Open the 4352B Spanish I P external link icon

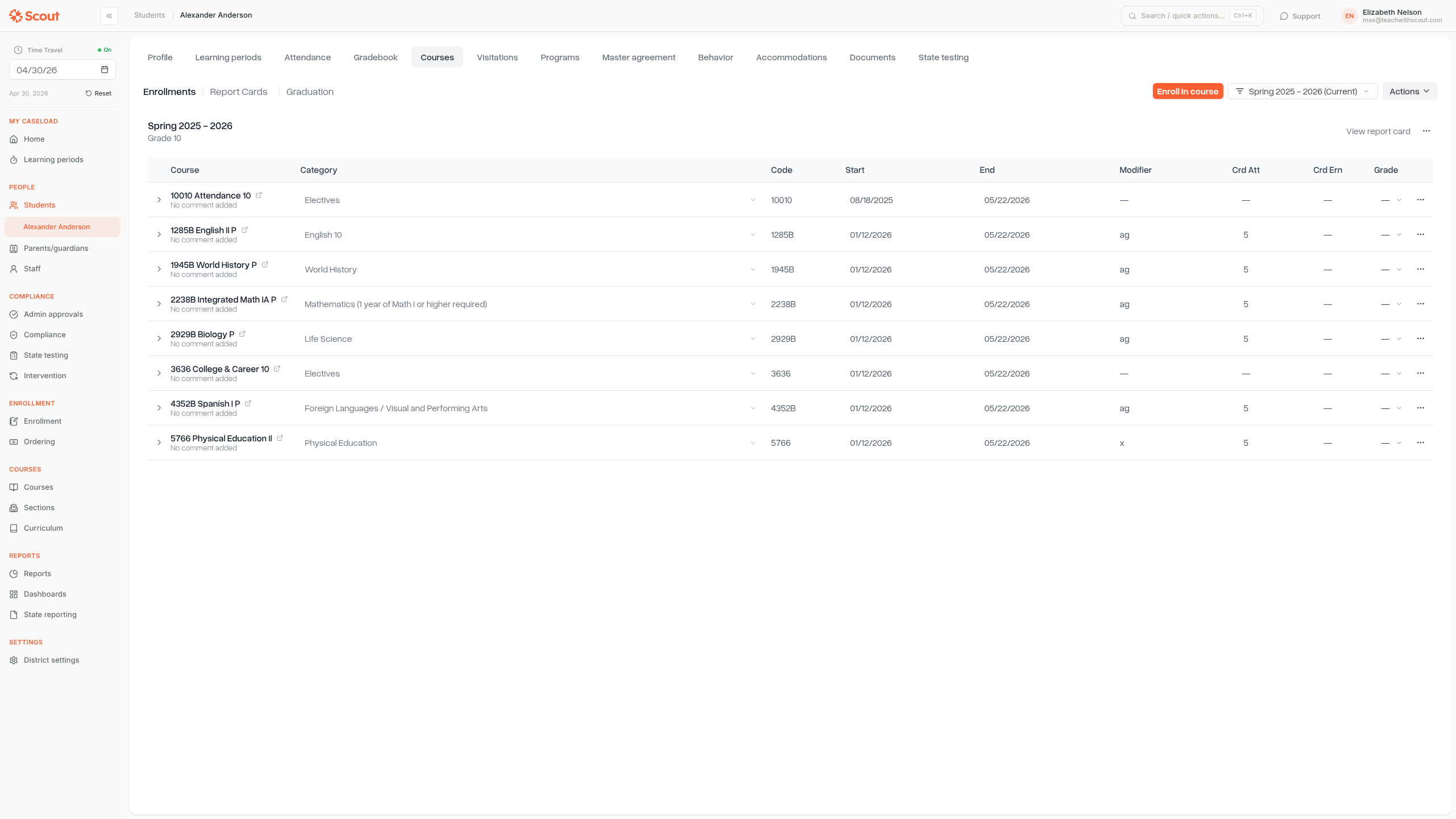pos(248,403)
